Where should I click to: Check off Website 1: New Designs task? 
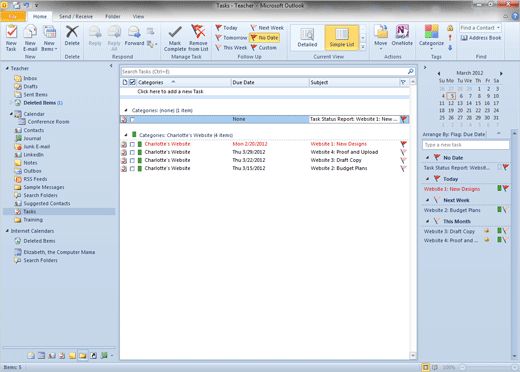(132, 144)
